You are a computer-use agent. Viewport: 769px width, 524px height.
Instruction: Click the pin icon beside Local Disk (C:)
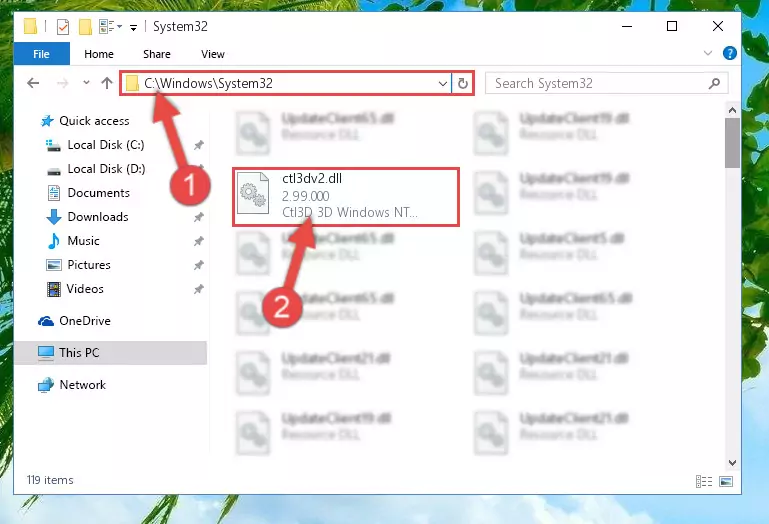click(x=199, y=145)
